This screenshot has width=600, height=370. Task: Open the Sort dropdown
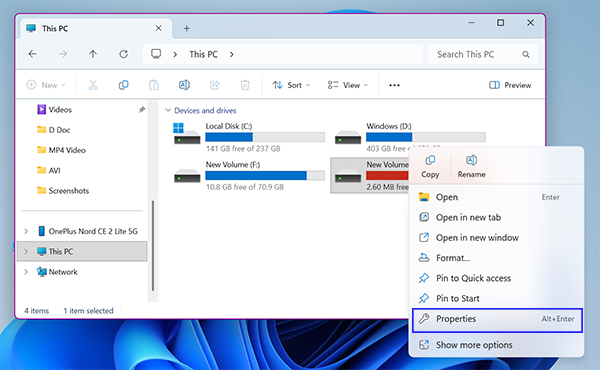291,85
